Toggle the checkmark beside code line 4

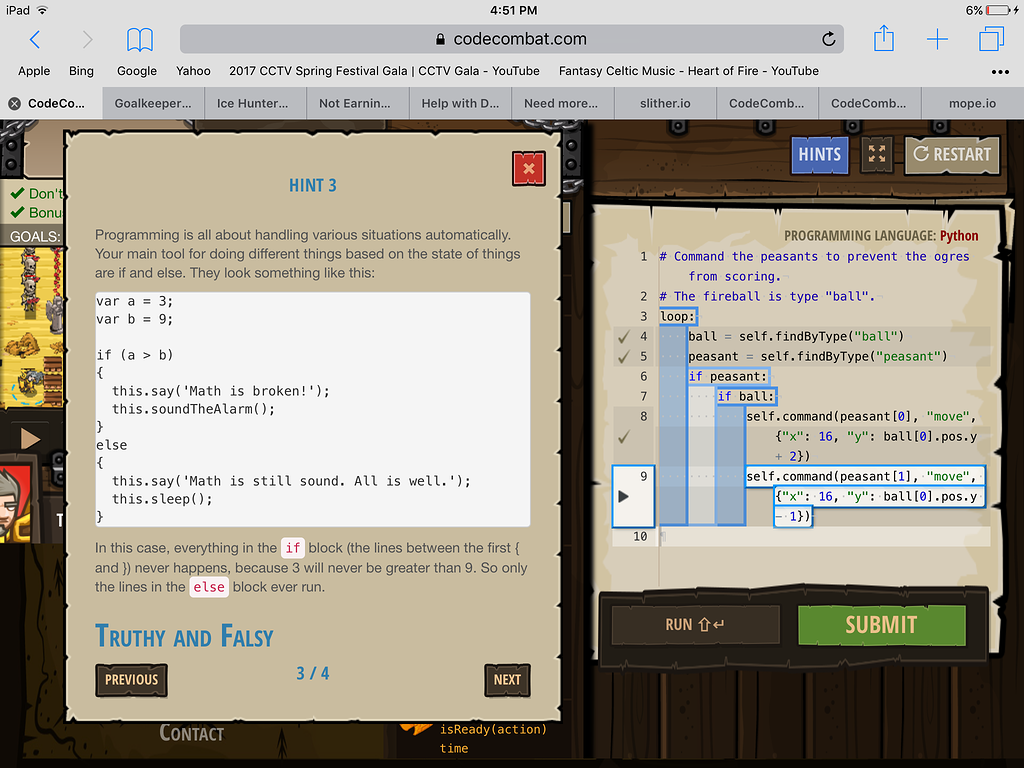pyautogui.click(x=624, y=337)
